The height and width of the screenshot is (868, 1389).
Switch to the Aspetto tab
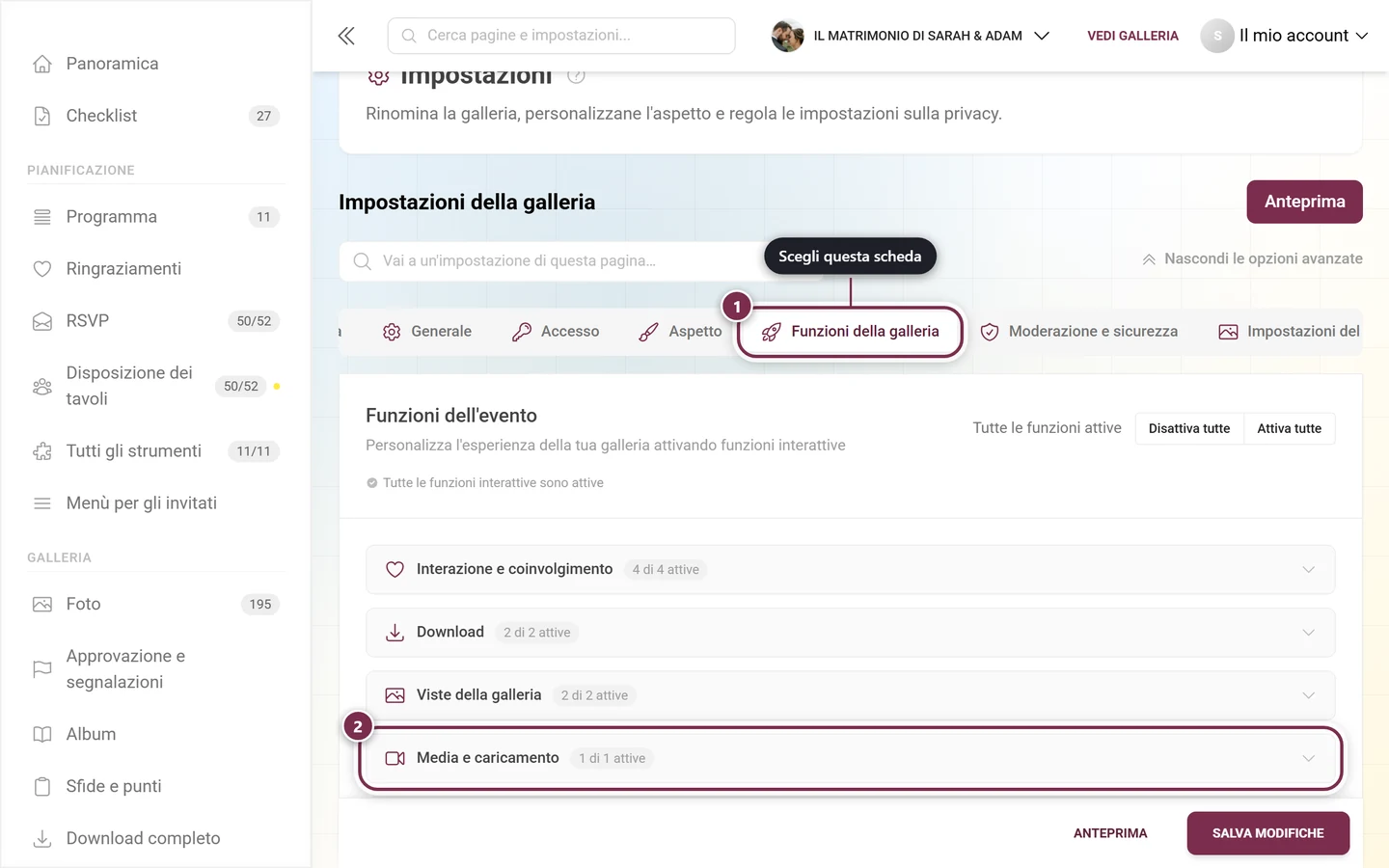tap(680, 332)
